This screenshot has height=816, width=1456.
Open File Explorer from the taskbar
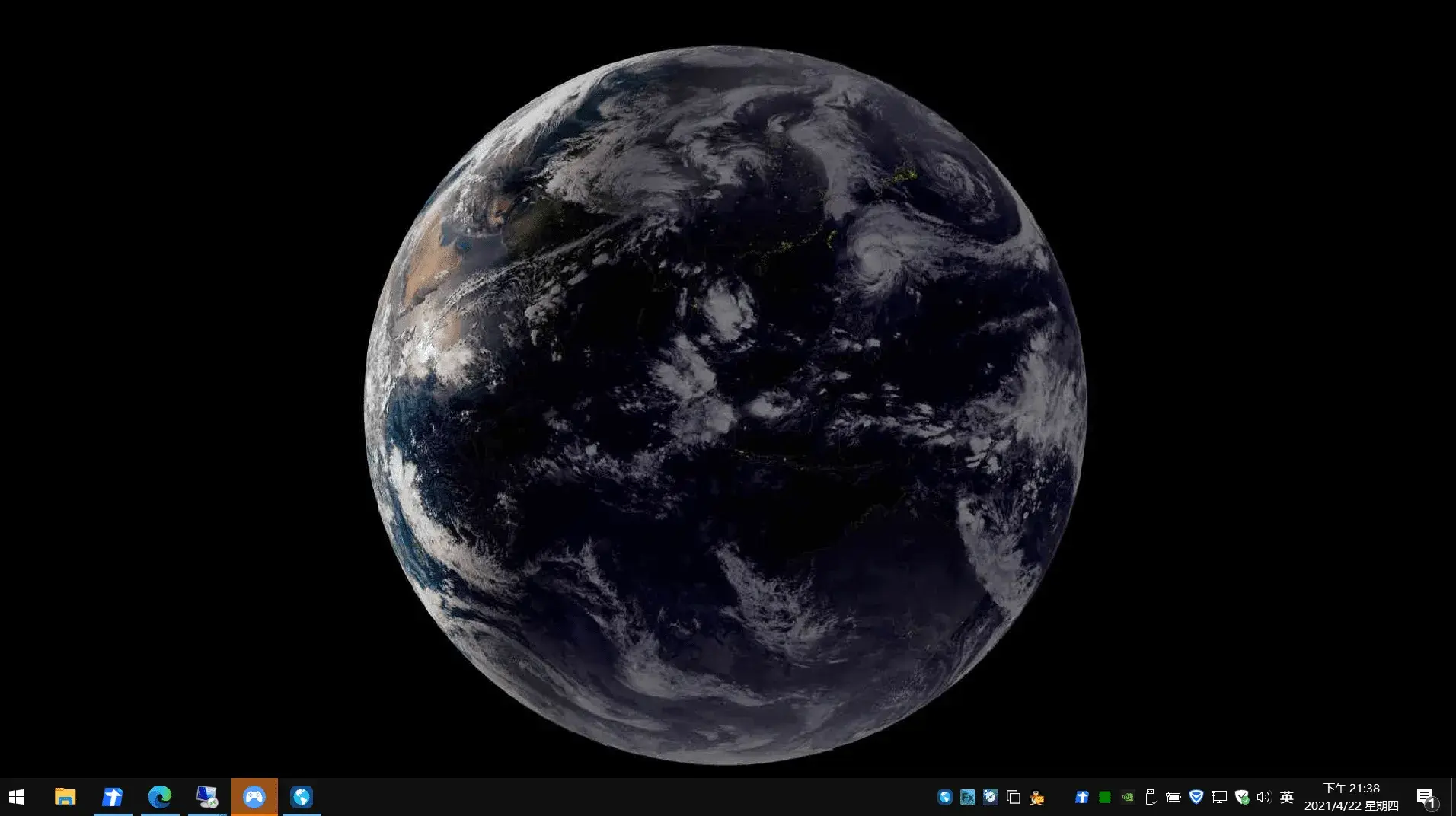pyautogui.click(x=65, y=797)
